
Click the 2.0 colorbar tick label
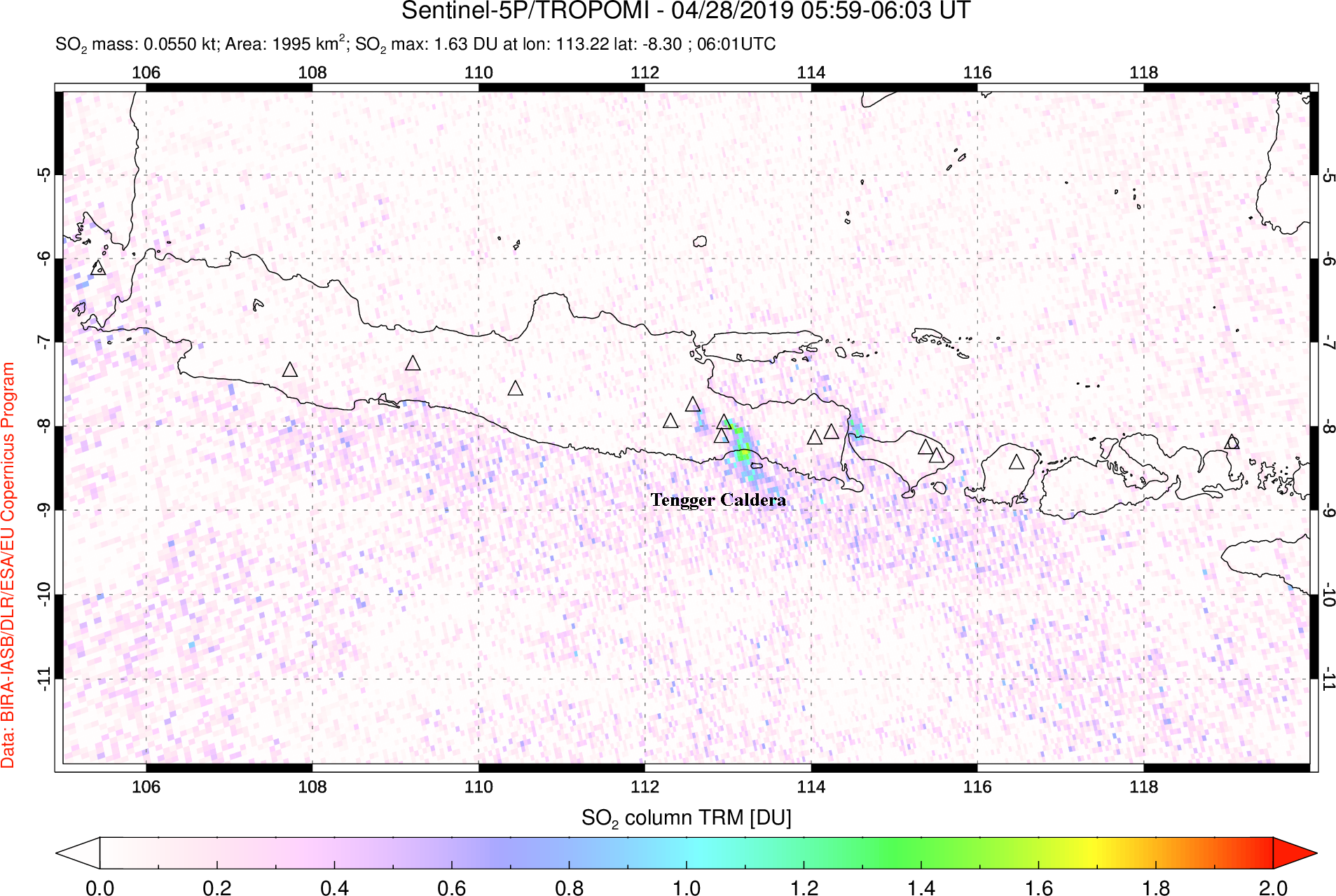point(1272,888)
